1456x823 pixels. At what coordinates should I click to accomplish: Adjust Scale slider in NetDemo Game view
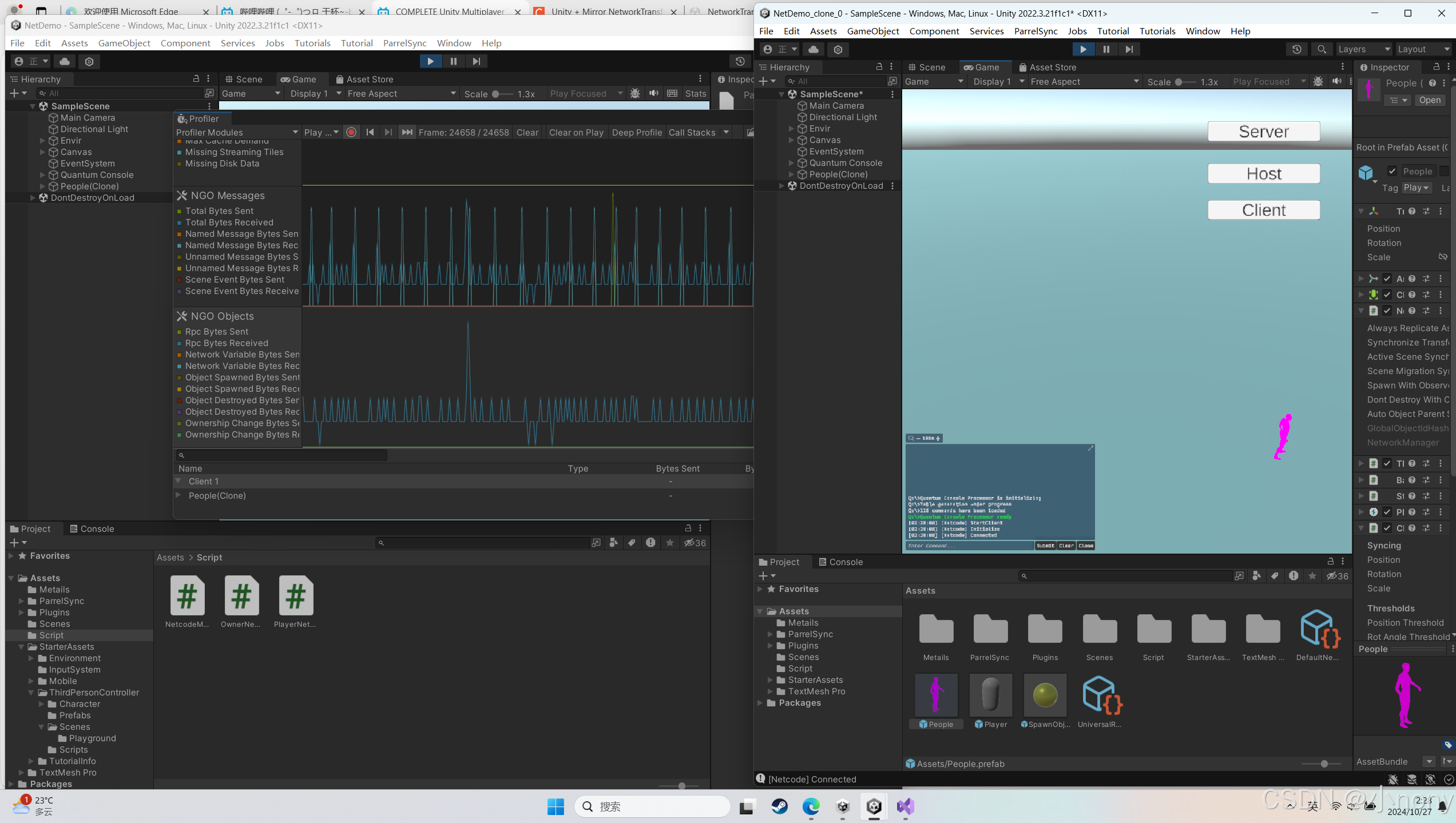[x=502, y=94]
